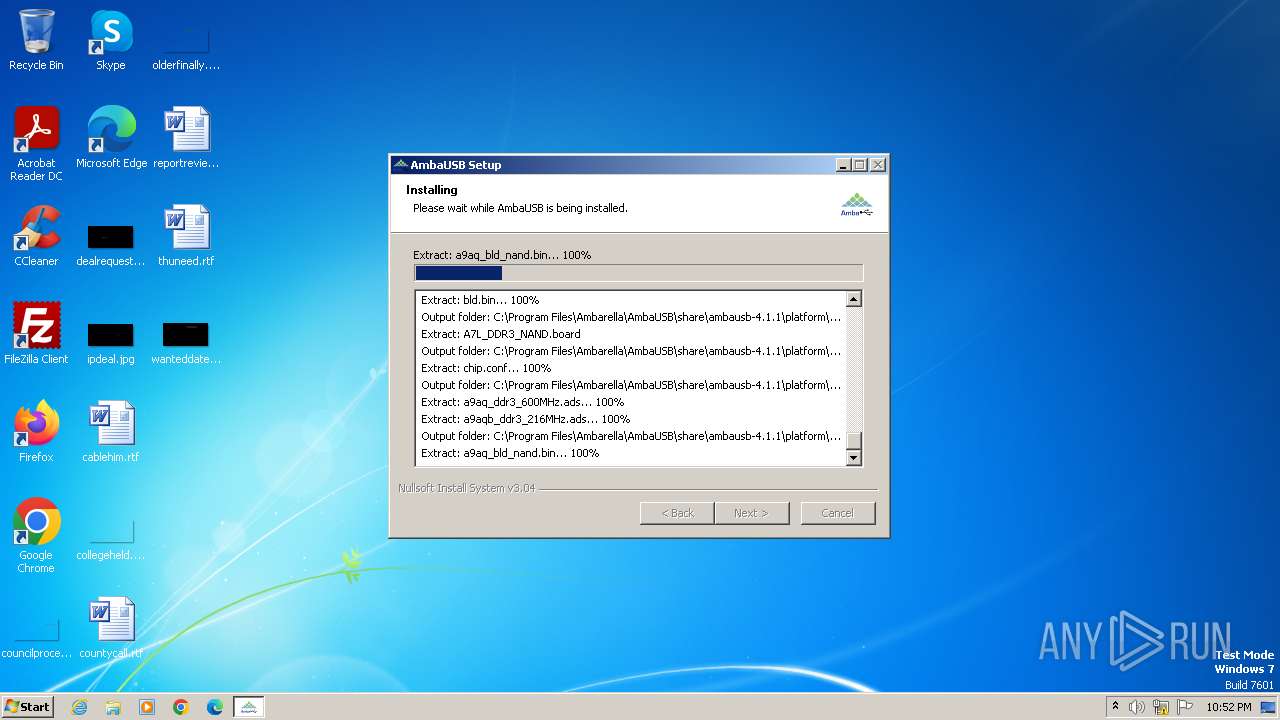Image resolution: width=1280 pixels, height=720 pixels.
Task: Click the installation progress bar
Action: [638, 273]
